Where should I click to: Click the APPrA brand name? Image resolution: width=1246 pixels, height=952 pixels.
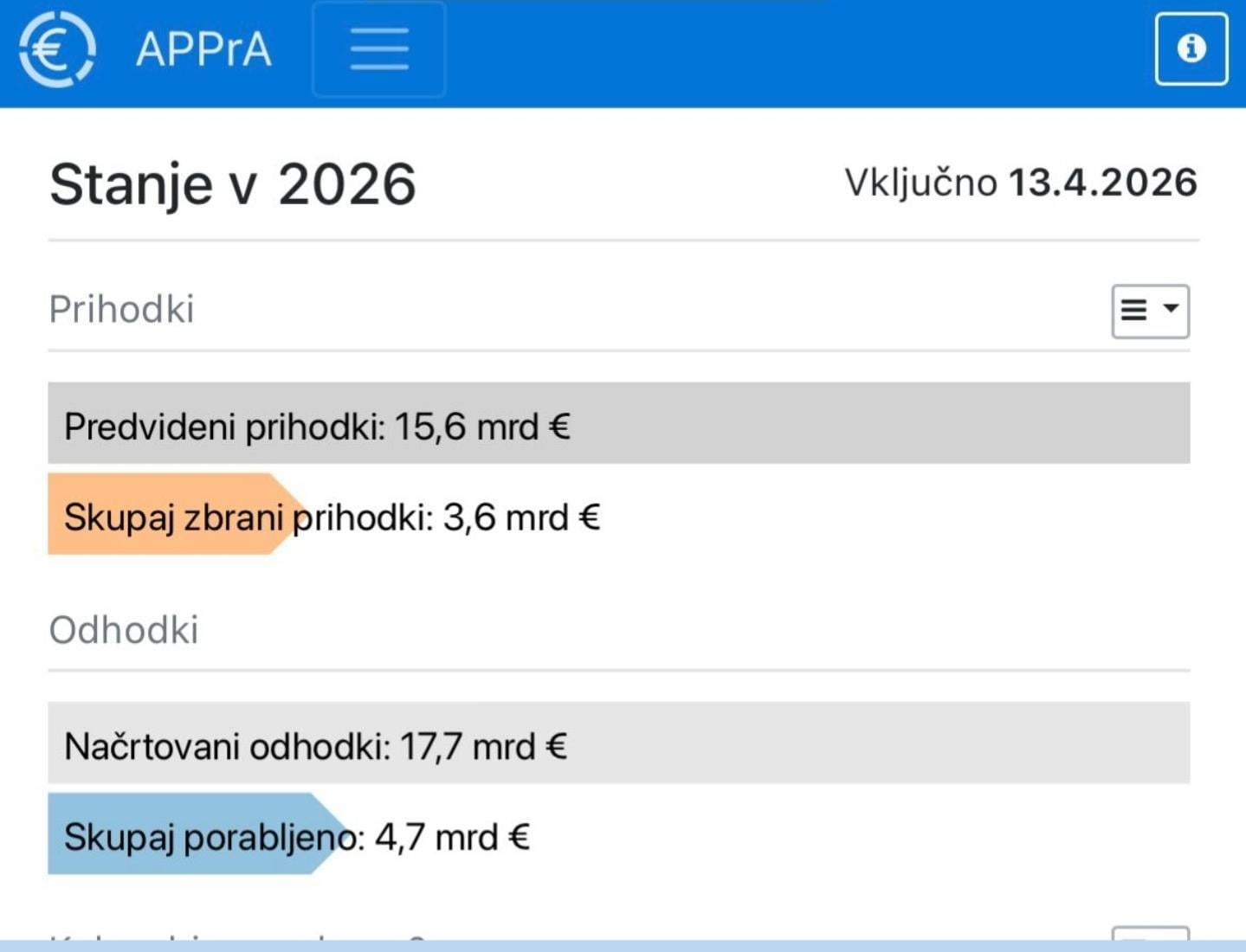click(x=204, y=49)
